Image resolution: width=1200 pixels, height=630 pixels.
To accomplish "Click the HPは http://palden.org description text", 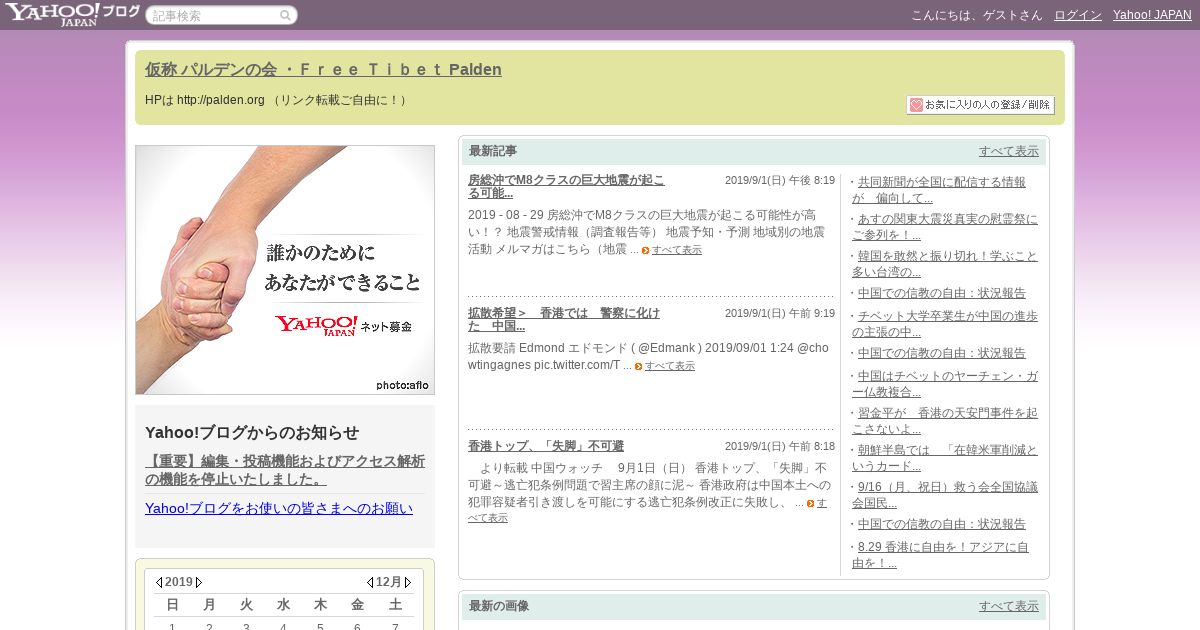I will coord(275,100).
